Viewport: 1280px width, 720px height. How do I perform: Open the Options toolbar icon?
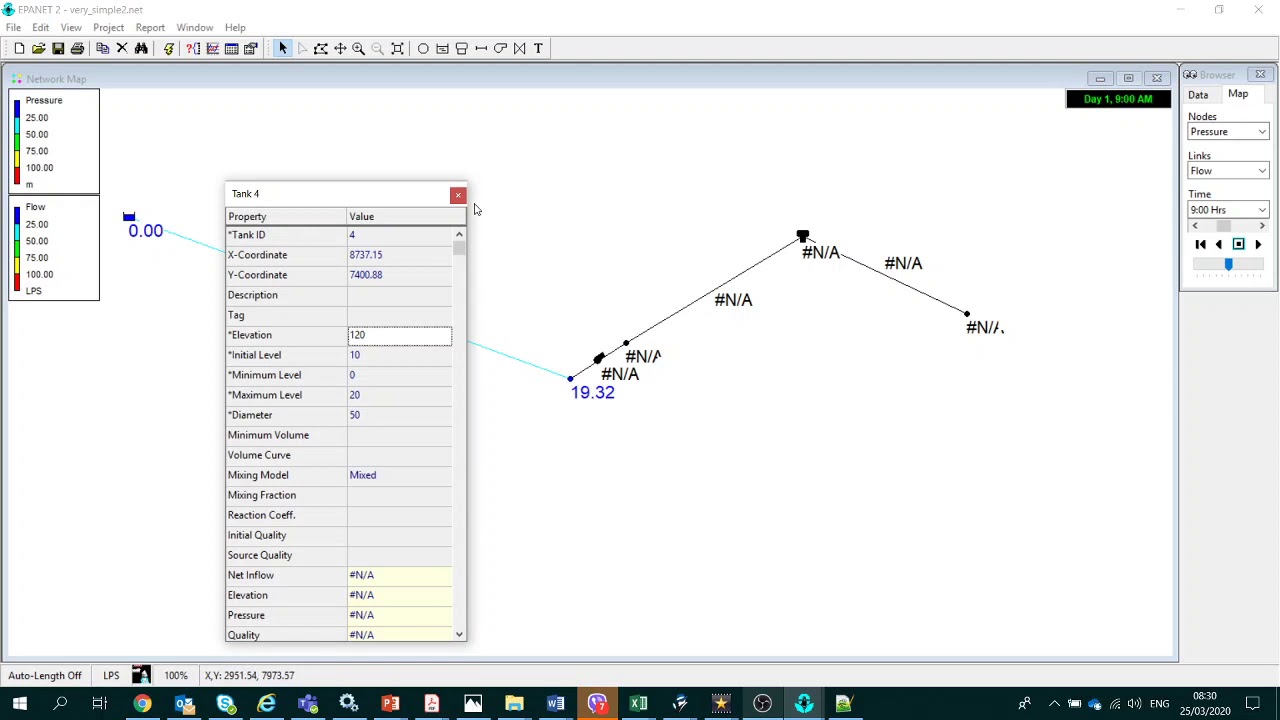pyautogui.click(x=251, y=48)
